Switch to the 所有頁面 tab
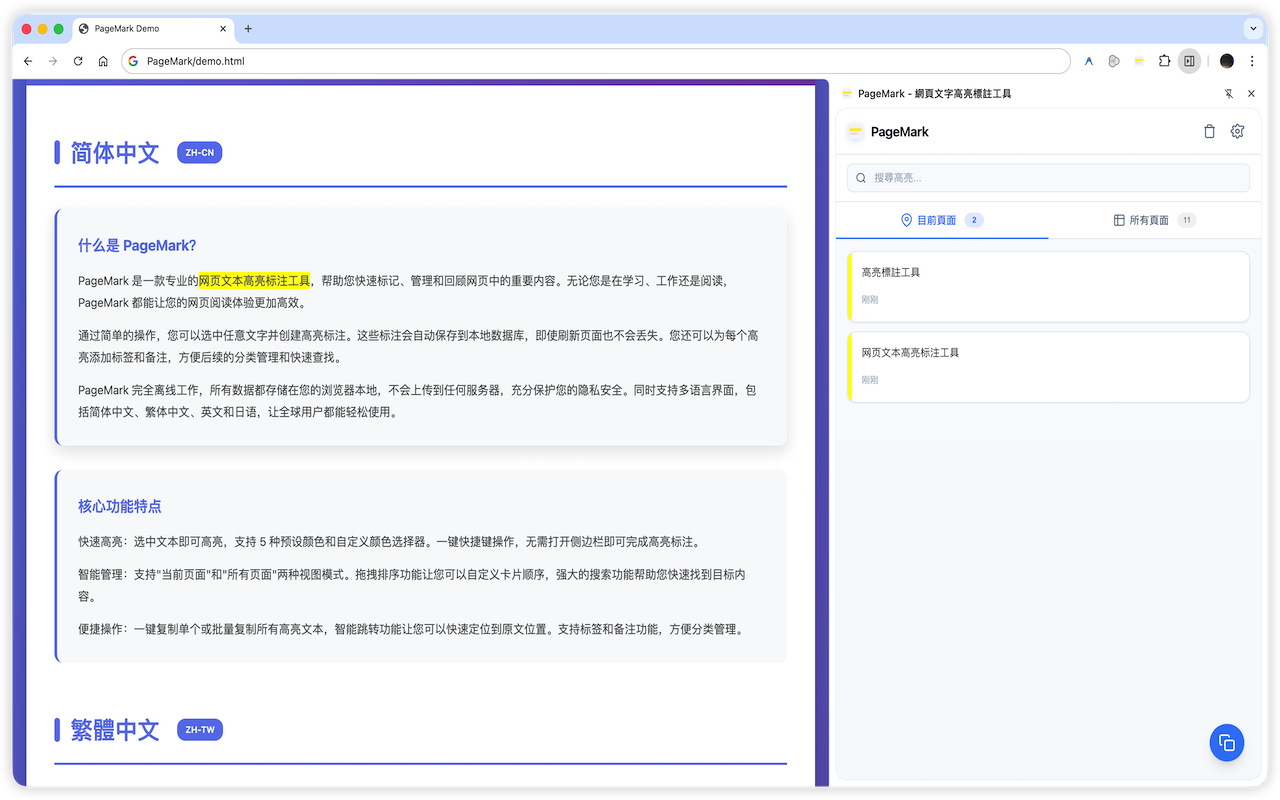This screenshot has height=800, width=1280. (1155, 220)
